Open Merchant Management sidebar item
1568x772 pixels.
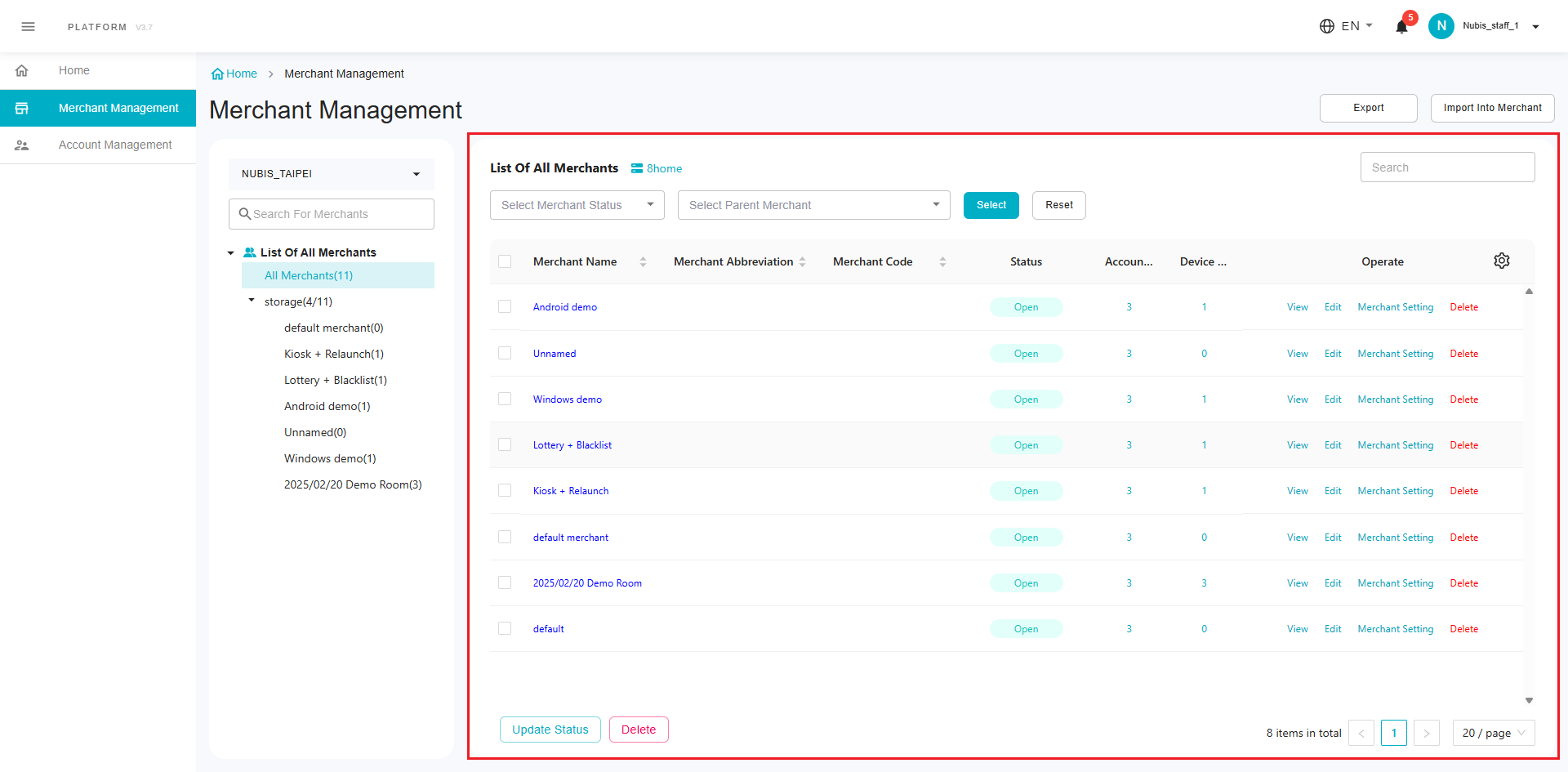point(98,108)
